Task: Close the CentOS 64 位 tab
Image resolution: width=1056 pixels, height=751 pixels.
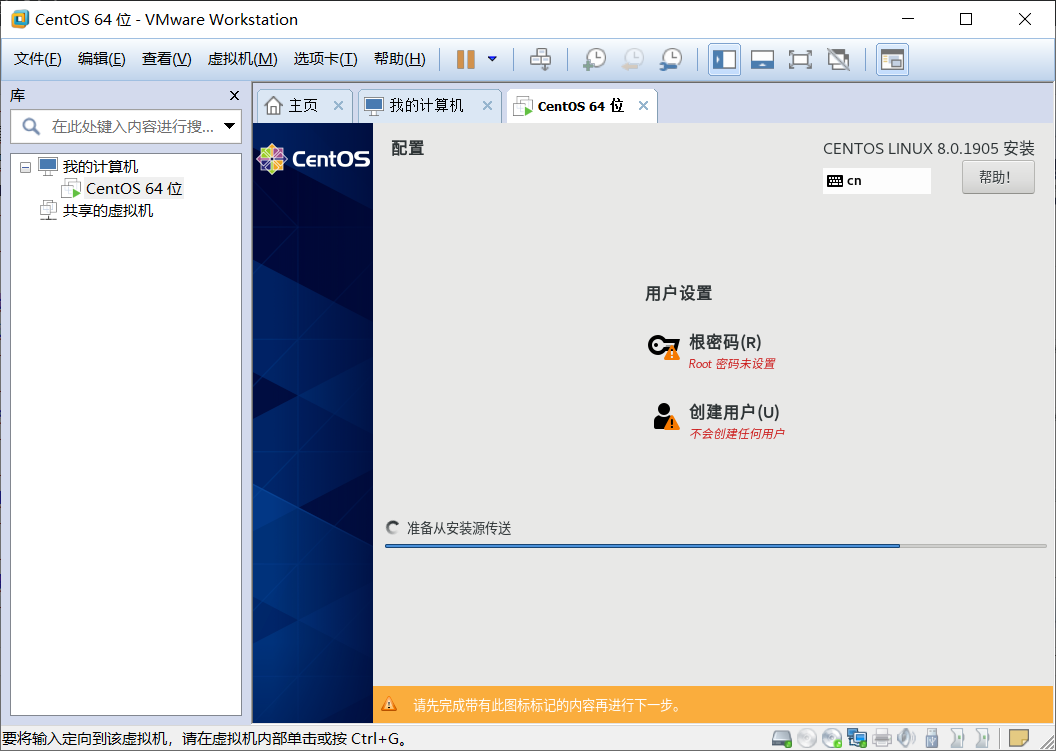Action: click(x=643, y=106)
